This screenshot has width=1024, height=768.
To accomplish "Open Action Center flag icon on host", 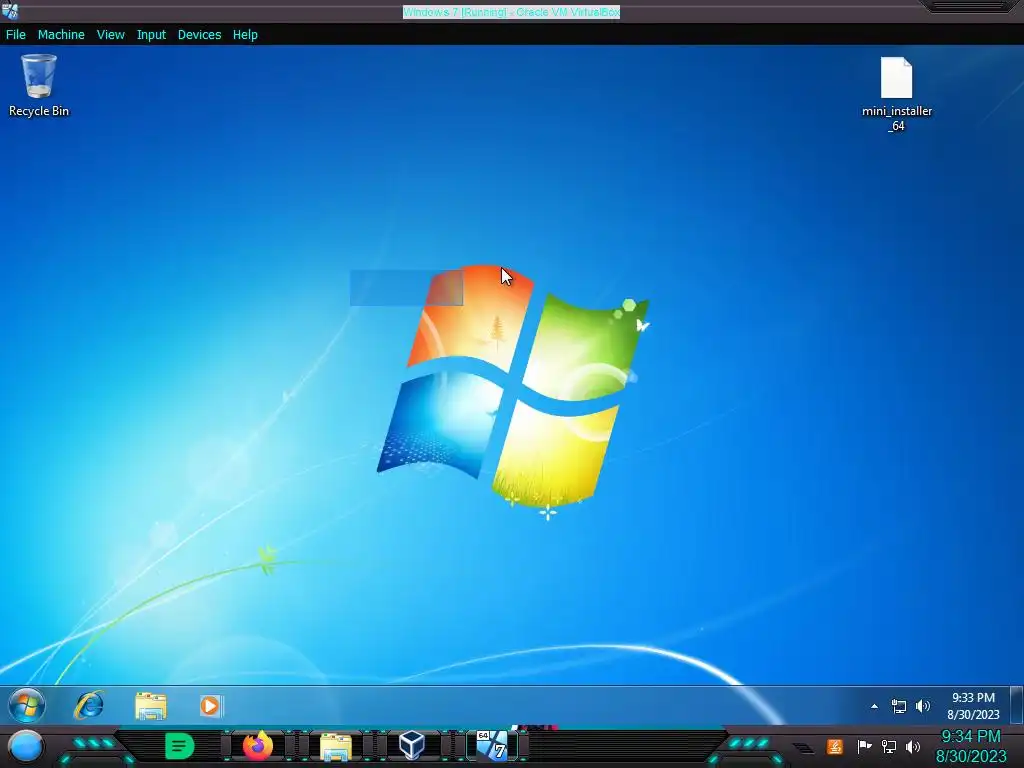I will click(x=864, y=746).
